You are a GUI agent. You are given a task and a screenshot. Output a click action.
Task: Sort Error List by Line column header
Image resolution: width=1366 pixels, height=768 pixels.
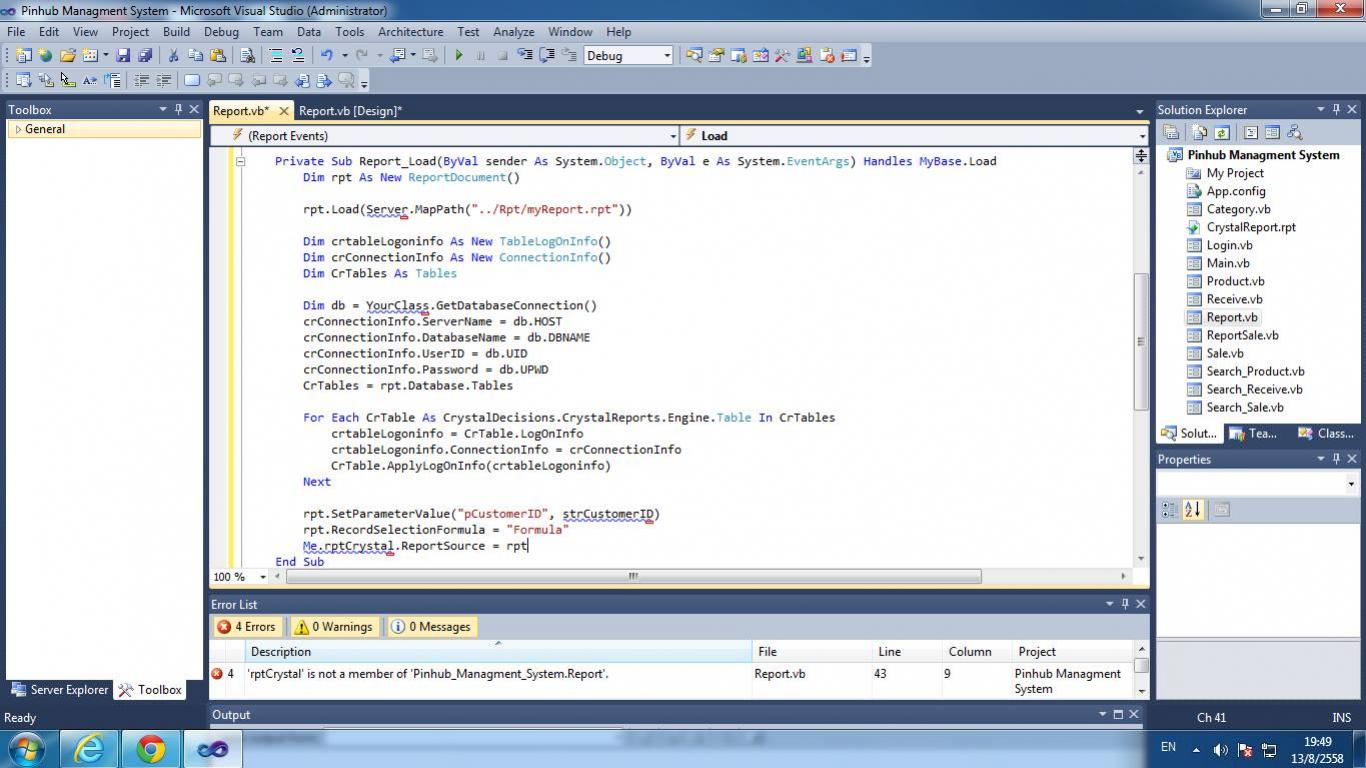point(906,652)
